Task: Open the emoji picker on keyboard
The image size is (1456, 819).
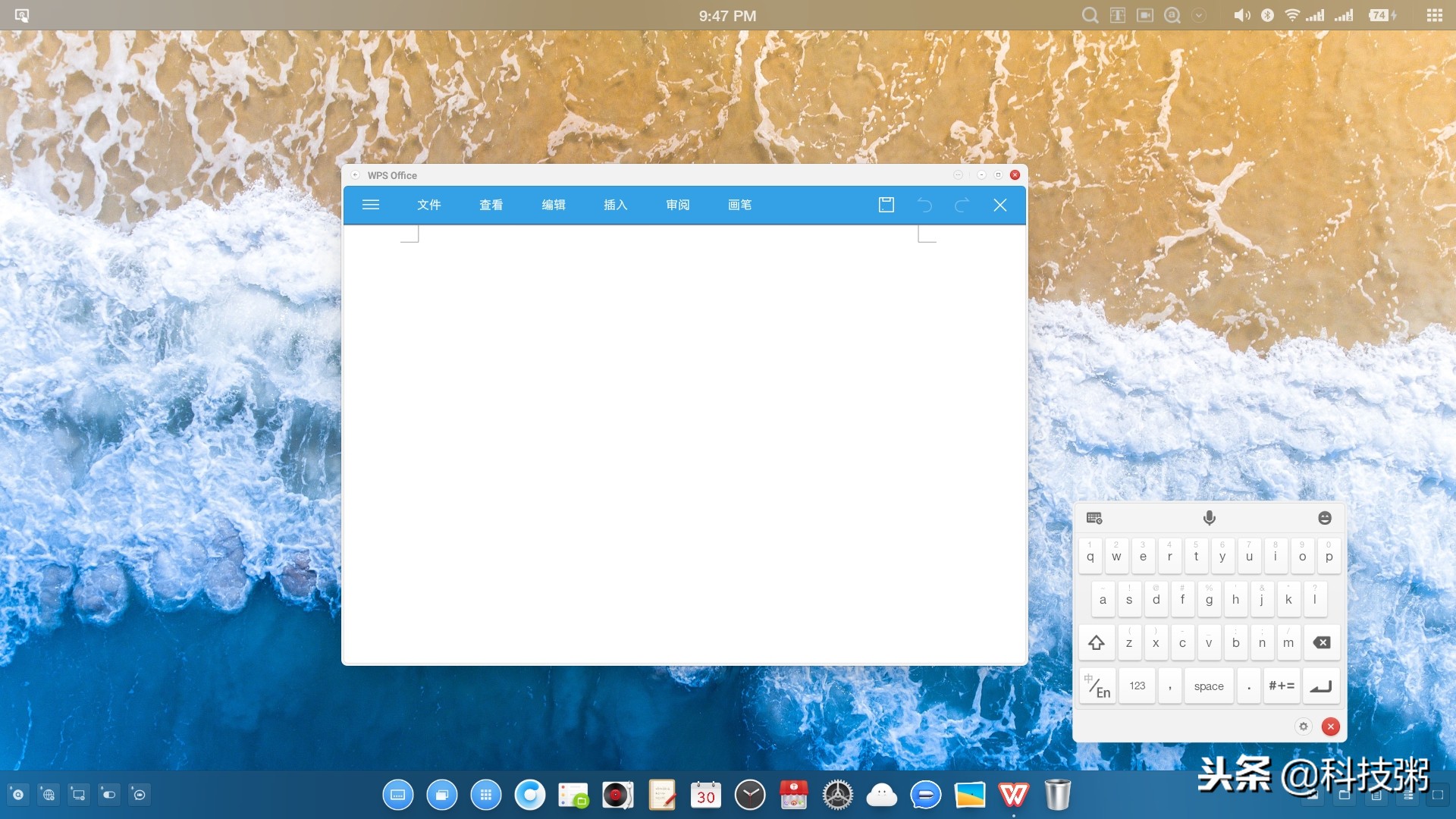Action: click(x=1324, y=518)
